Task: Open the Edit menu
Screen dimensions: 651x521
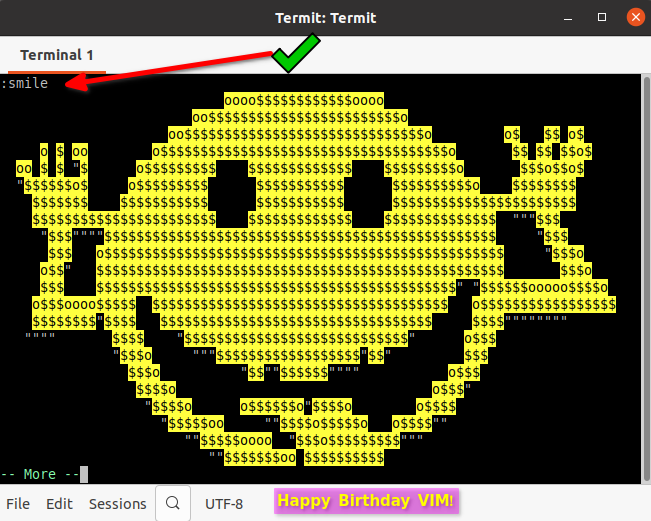Action: point(59,504)
